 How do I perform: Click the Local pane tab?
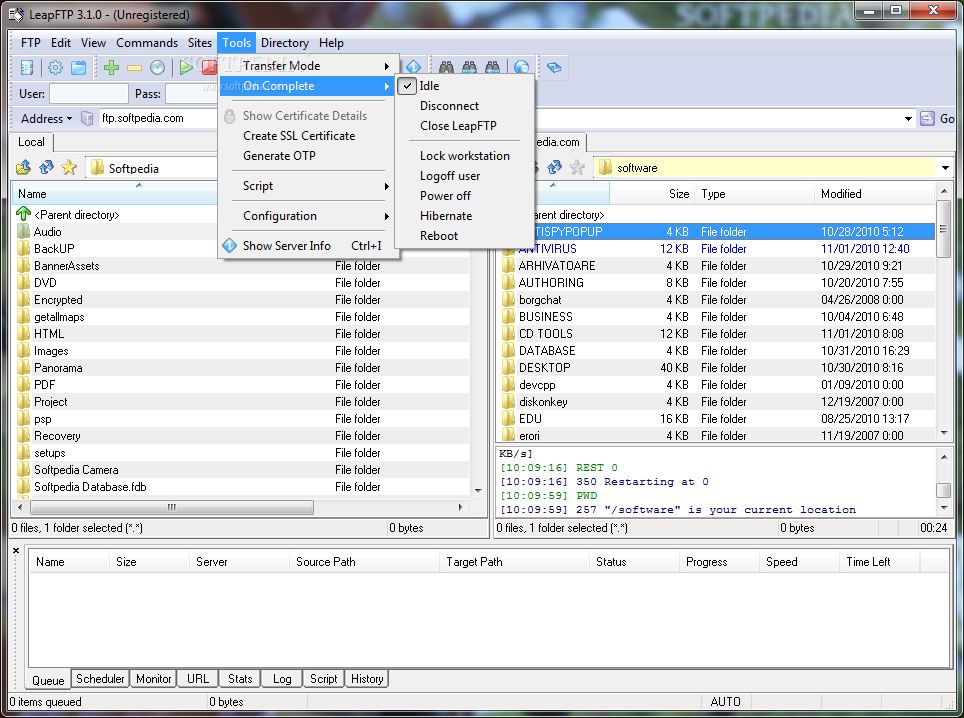(31, 142)
